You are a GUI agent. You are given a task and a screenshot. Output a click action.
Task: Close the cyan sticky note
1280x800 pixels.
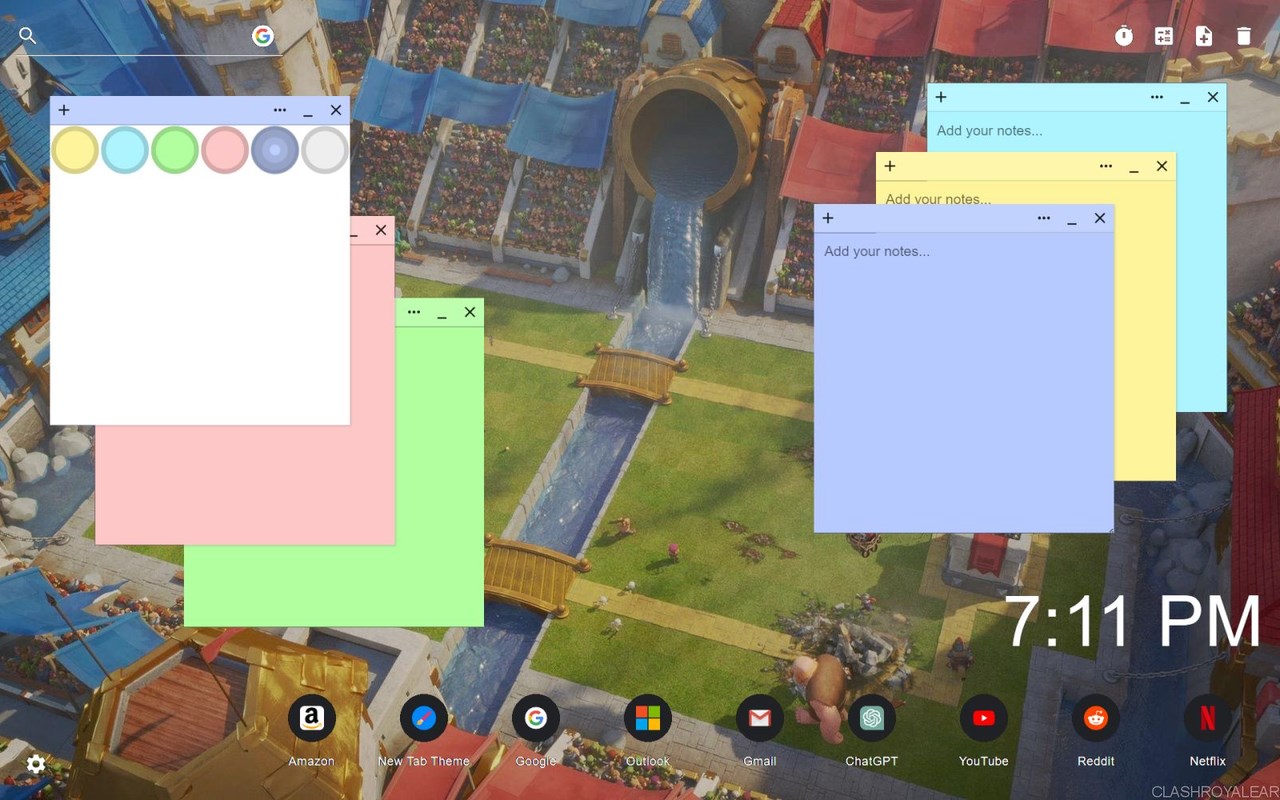[x=1213, y=97]
